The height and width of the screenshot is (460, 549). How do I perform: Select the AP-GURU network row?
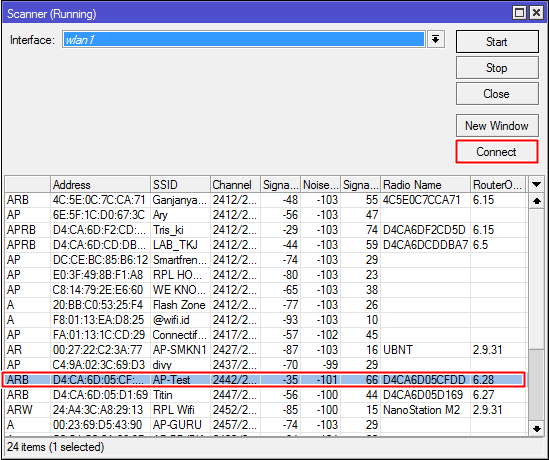point(265,425)
